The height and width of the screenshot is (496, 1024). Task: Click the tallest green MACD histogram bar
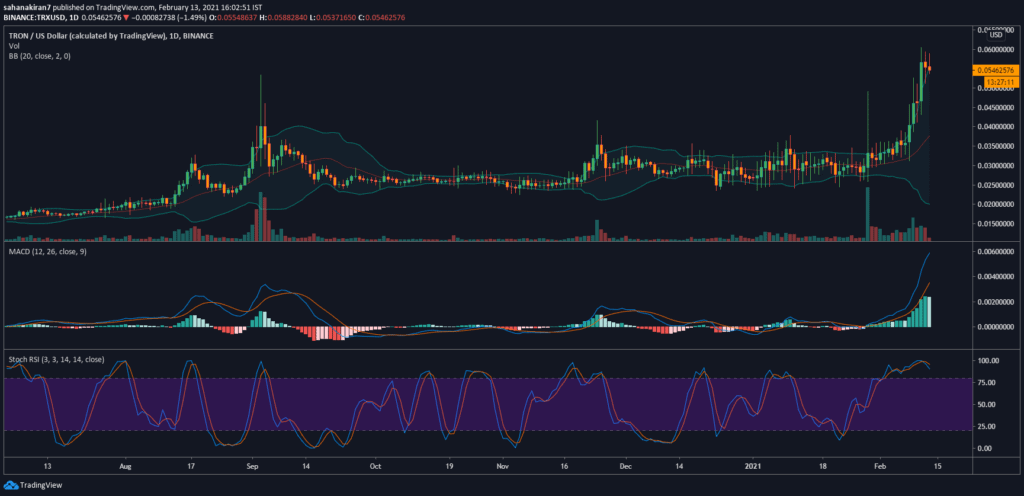click(x=929, y=311)
